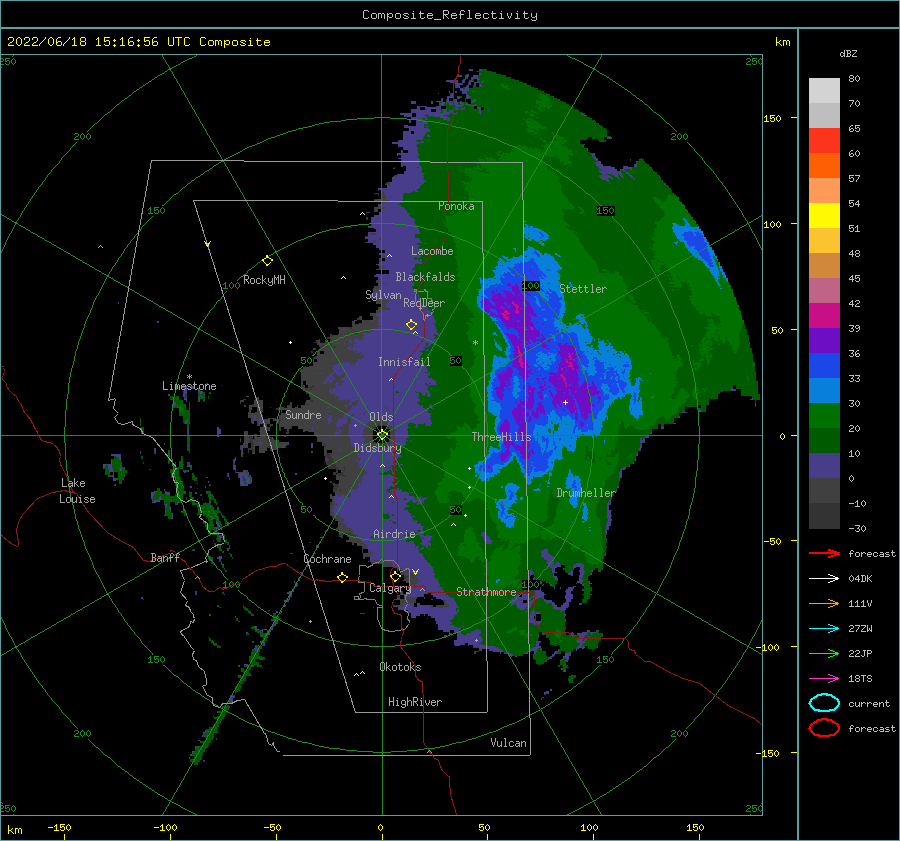Image resolution: width=900 pixels, height=841 pixels.
Task: Click the light blue swatch between 33 and 30
Action: [x=824, y=390]
